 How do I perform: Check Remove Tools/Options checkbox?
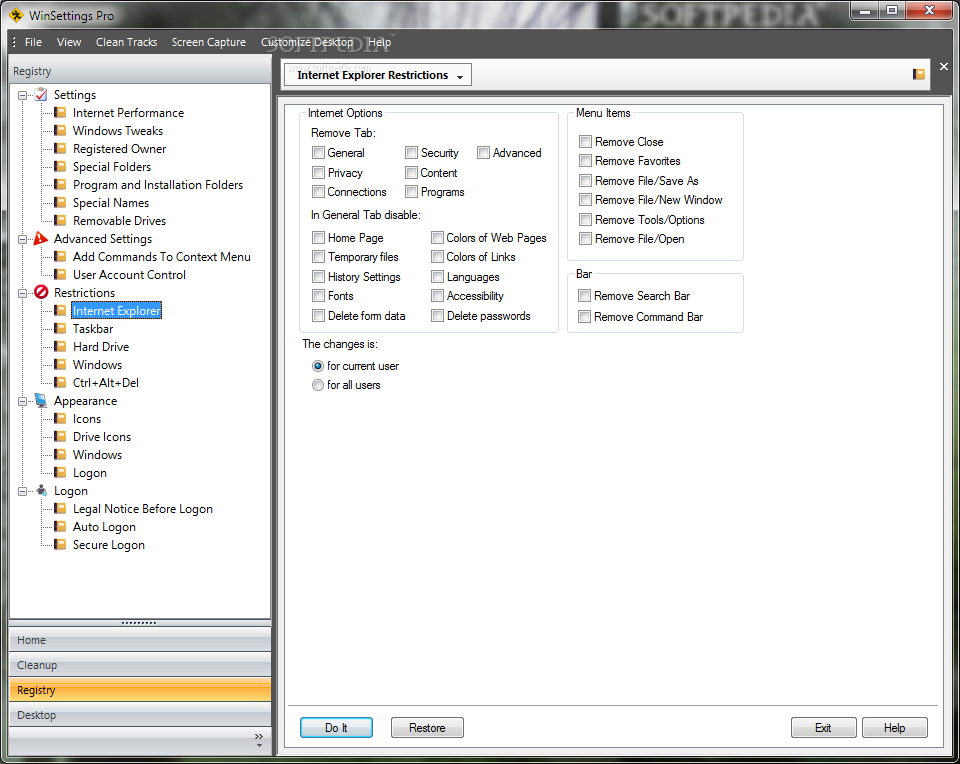(x=585, y=220)
